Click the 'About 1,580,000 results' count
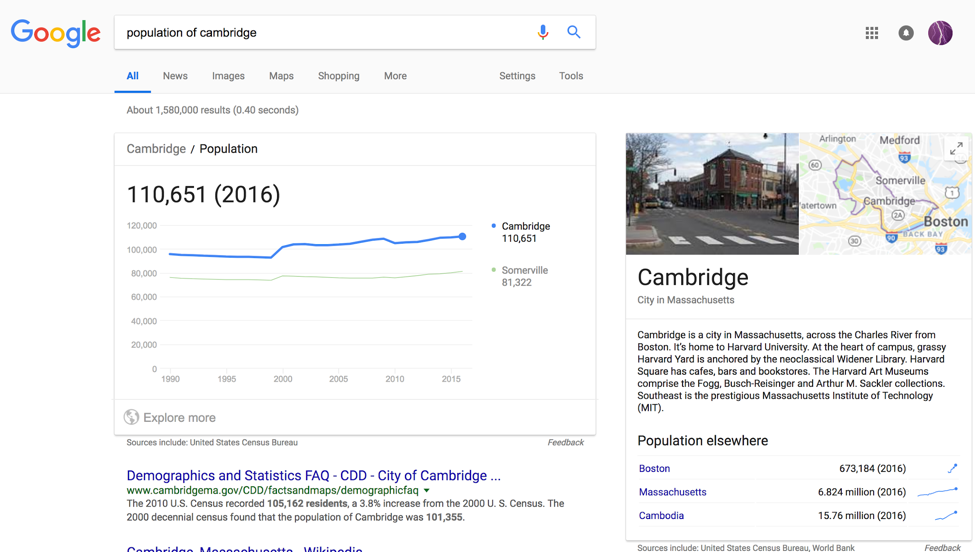975x552 pixels. [x=213, y=110]
